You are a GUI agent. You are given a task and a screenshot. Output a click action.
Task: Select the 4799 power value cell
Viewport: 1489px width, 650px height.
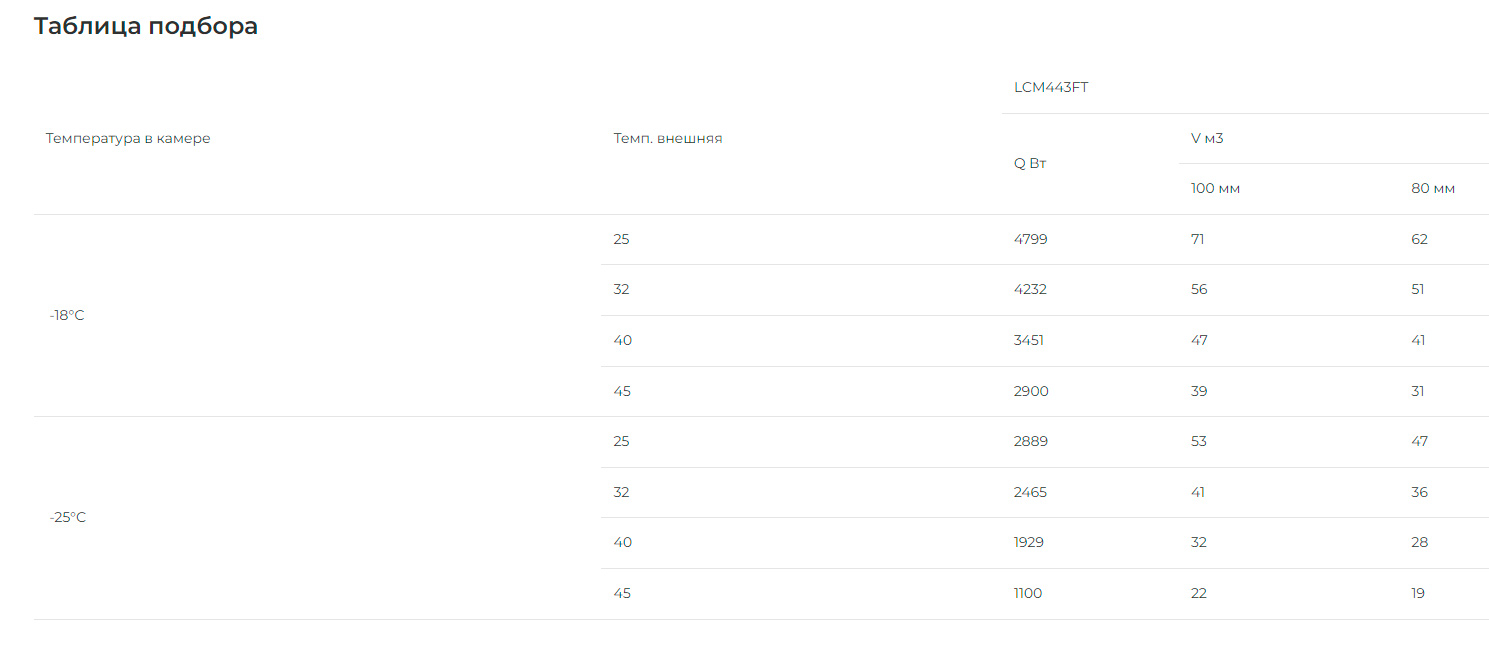pos(1031,240)
